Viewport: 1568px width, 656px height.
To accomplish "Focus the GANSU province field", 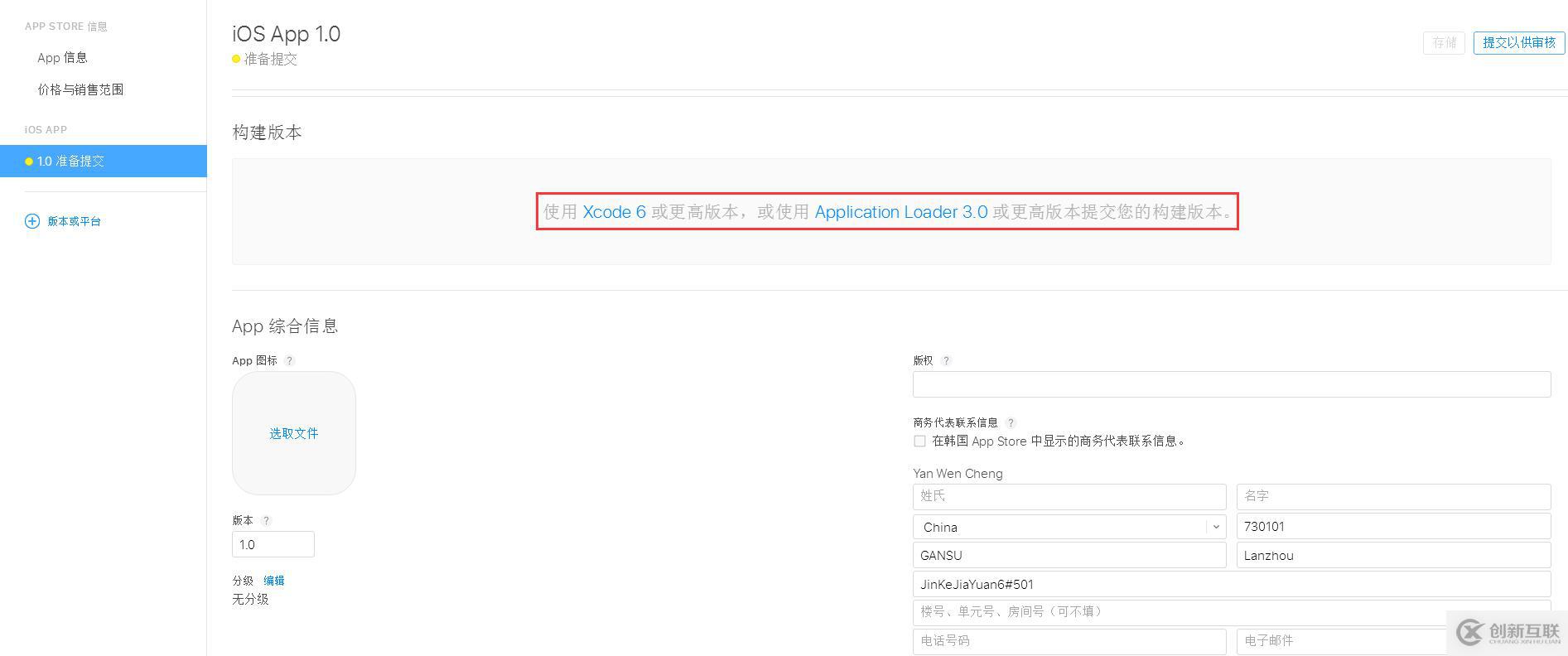I will (1069, 556).
